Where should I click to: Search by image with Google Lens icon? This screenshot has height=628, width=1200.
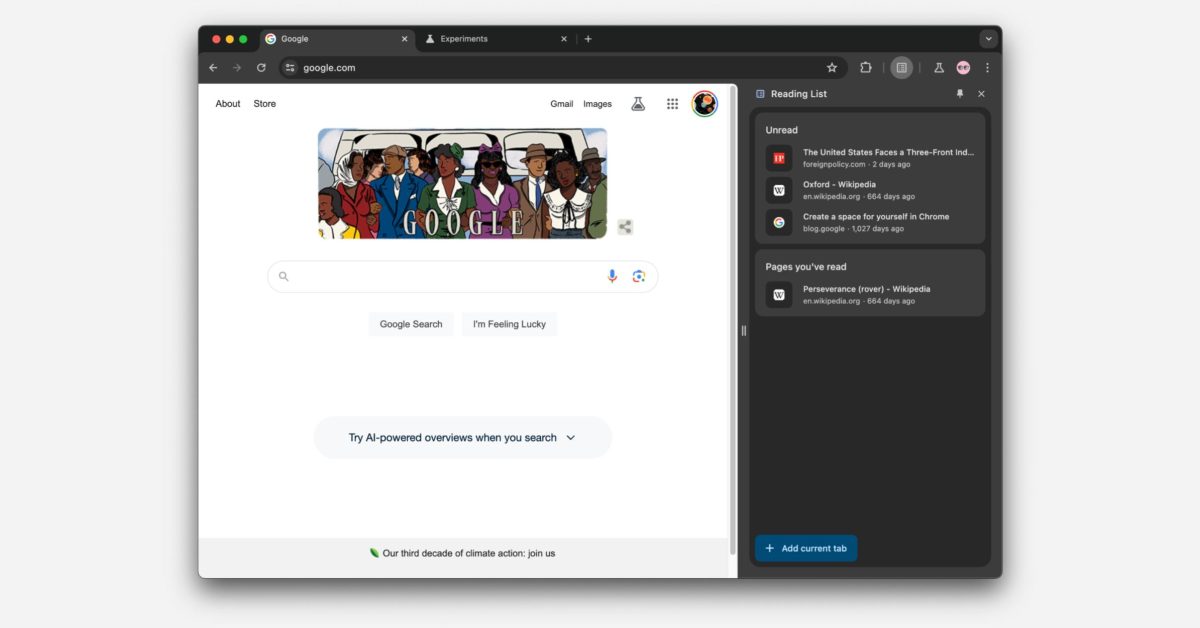pos(639,276)
